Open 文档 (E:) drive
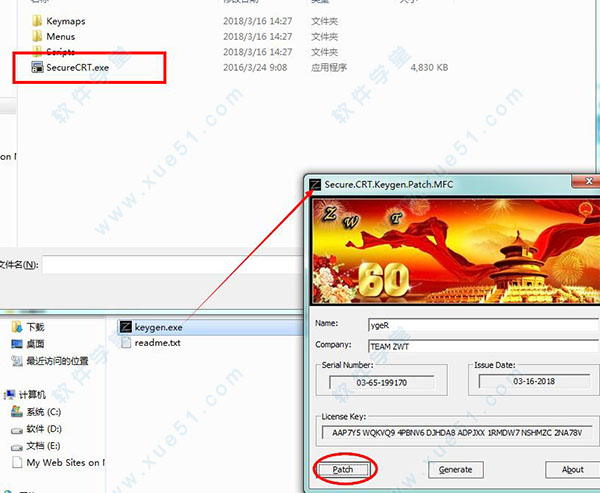 pos(43,446)
